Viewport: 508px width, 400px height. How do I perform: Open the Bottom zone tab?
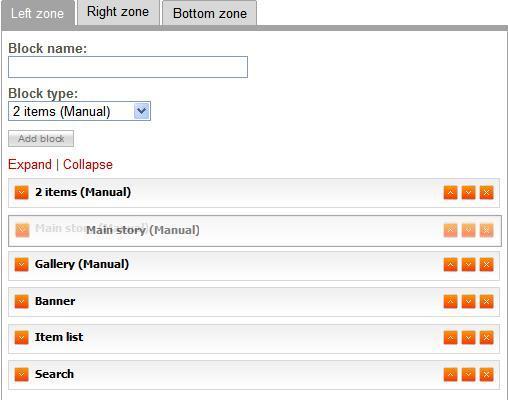point(210,13)
